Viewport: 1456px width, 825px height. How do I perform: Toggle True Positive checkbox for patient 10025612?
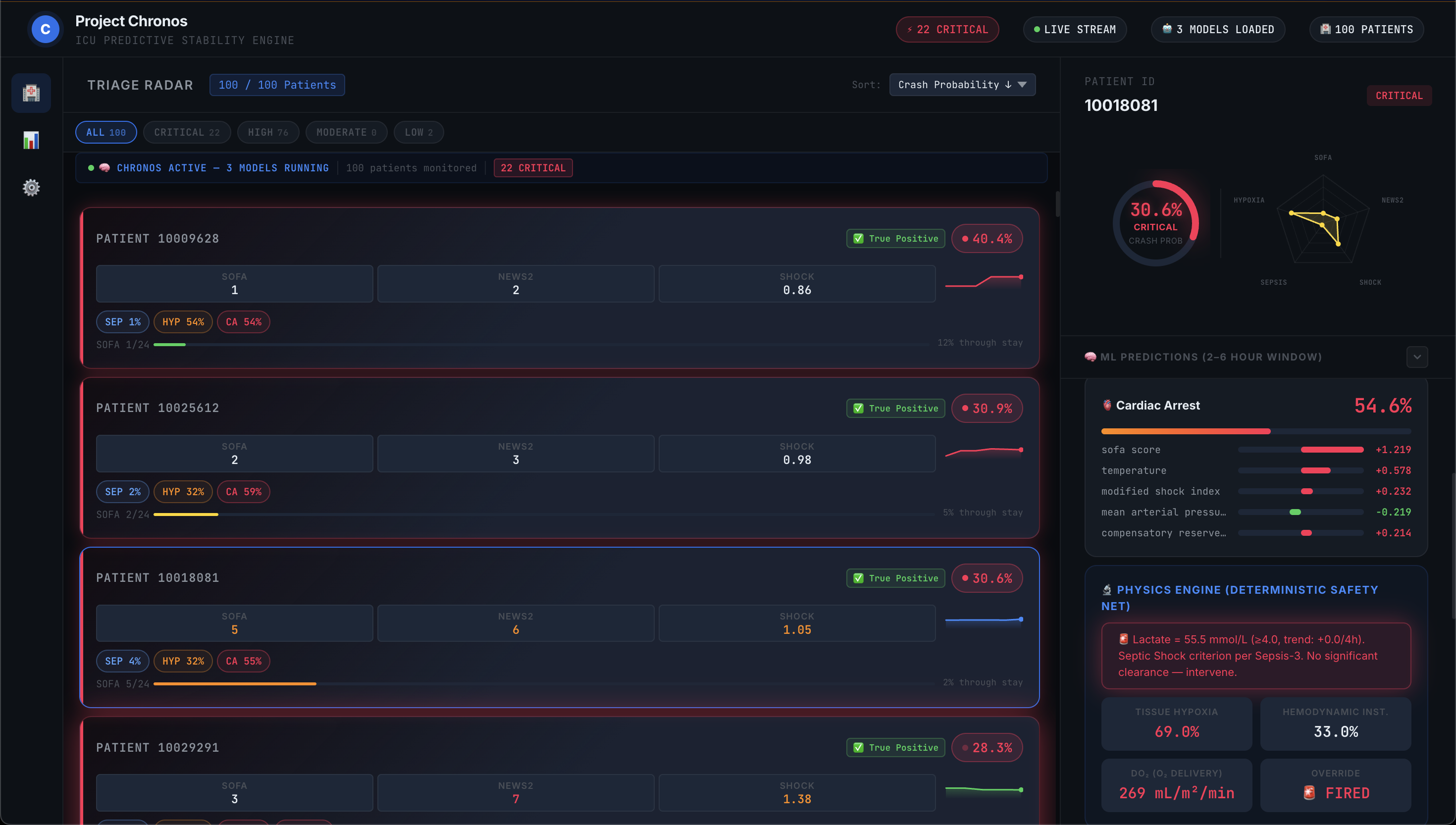point(858,409)
